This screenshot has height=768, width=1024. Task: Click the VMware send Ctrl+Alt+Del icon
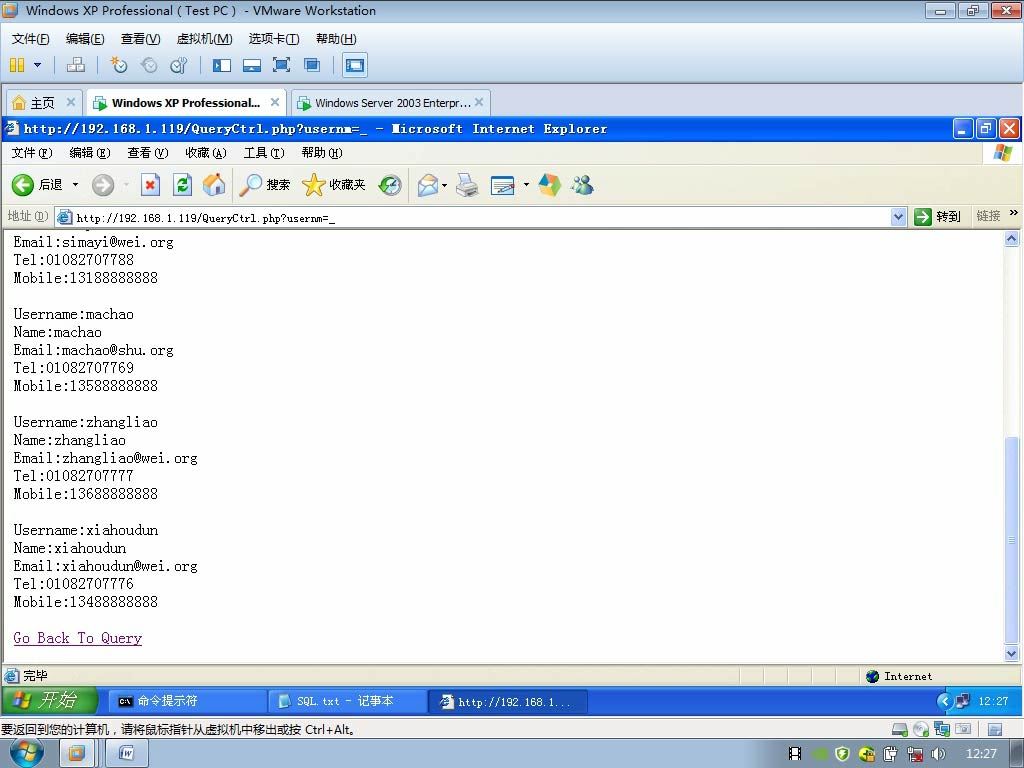76,65
